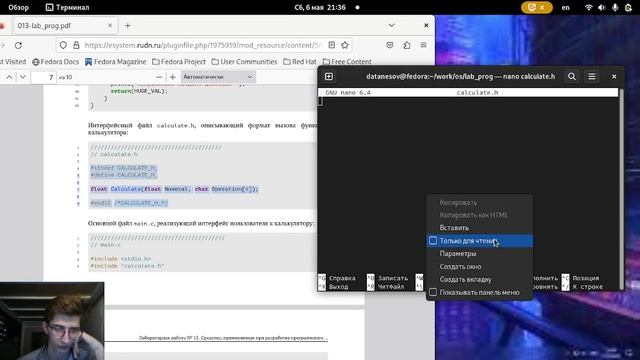The width and height of the screenshot is (640, 360).
Task: Open Fedora Docs bookmark
Action: [x=56, y=62]
